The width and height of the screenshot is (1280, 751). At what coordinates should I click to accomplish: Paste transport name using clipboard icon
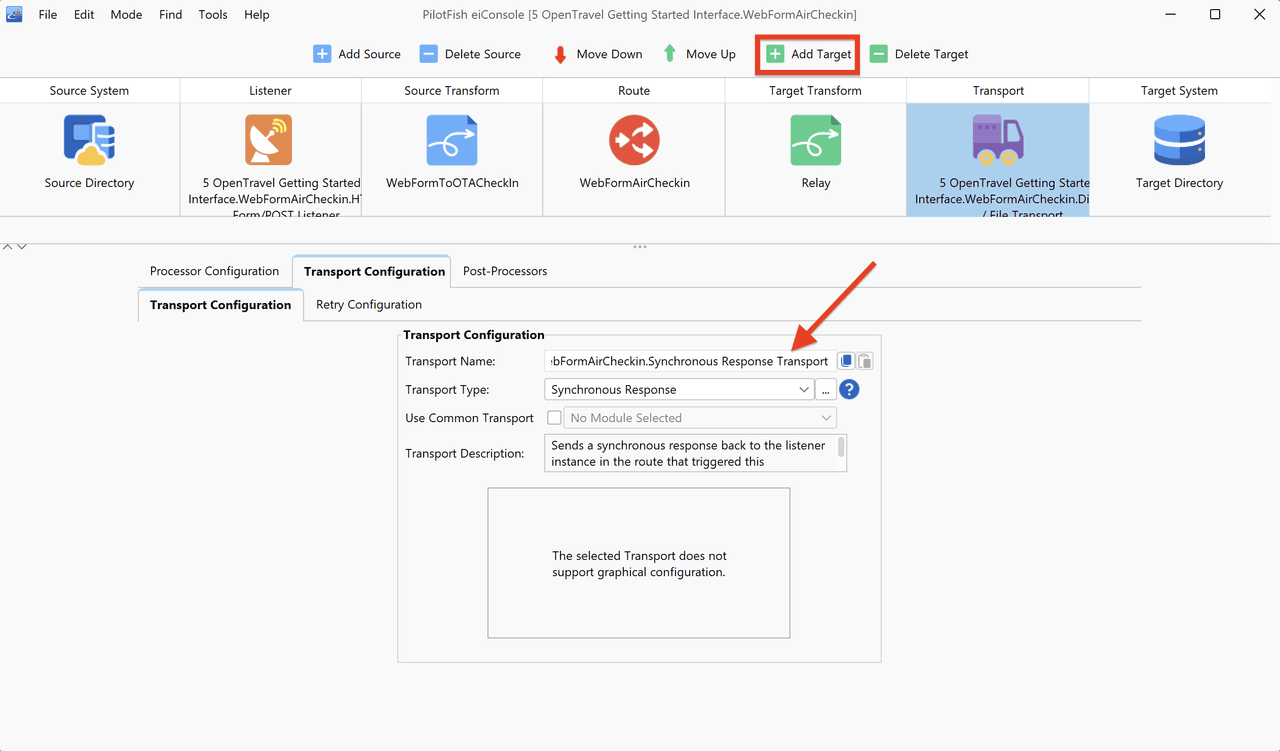[x=865, y=361]
